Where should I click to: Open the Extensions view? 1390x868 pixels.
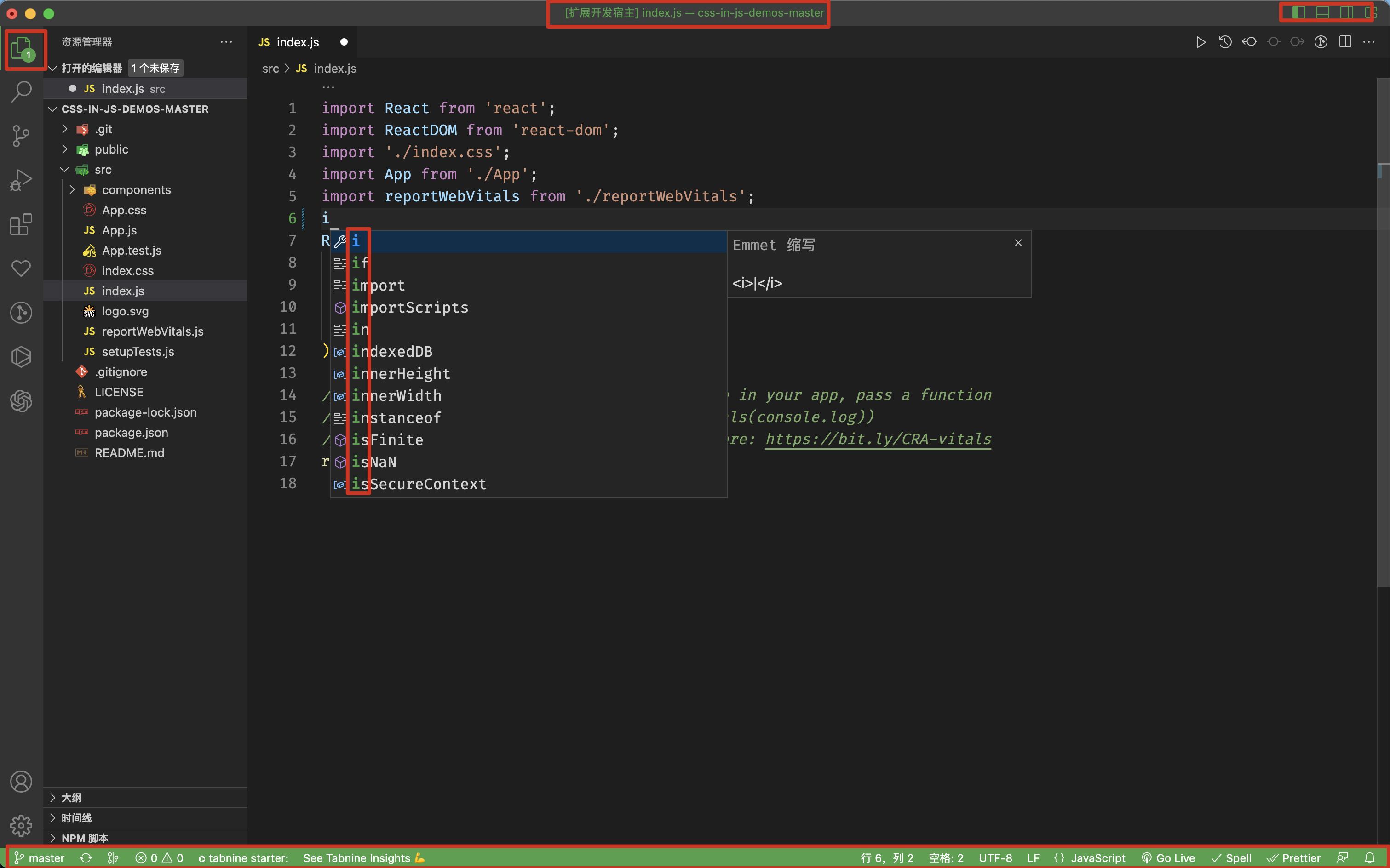(21, 224)
